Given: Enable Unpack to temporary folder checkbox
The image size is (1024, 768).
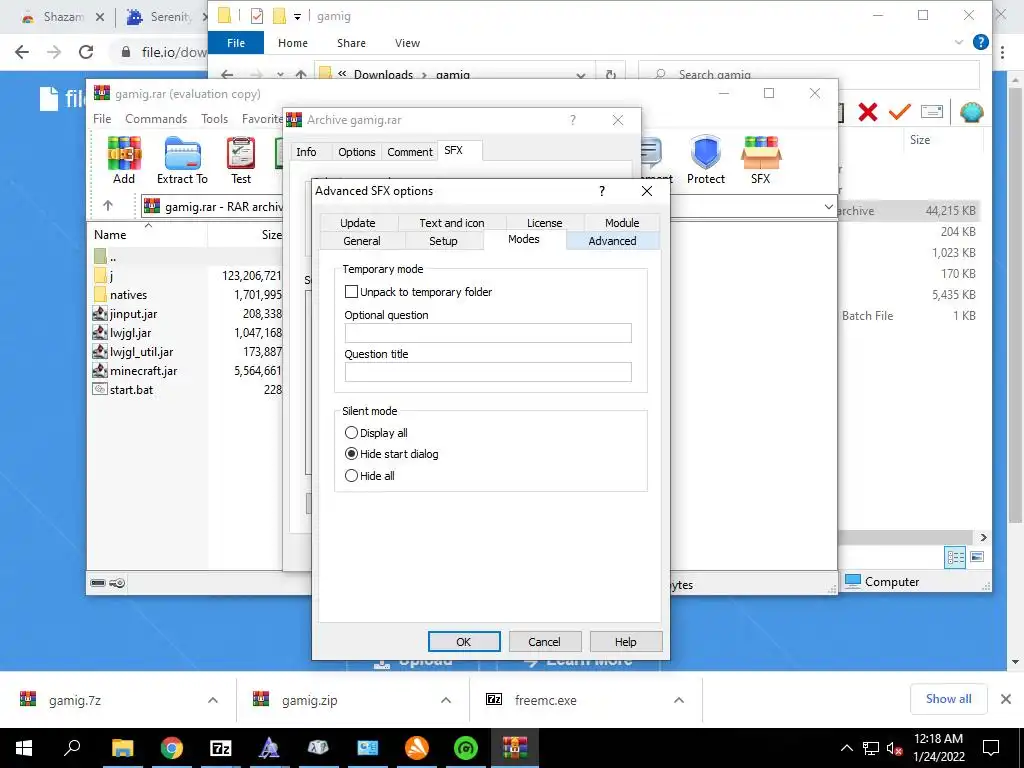Looking at the screenshot, I should [351, 292].
